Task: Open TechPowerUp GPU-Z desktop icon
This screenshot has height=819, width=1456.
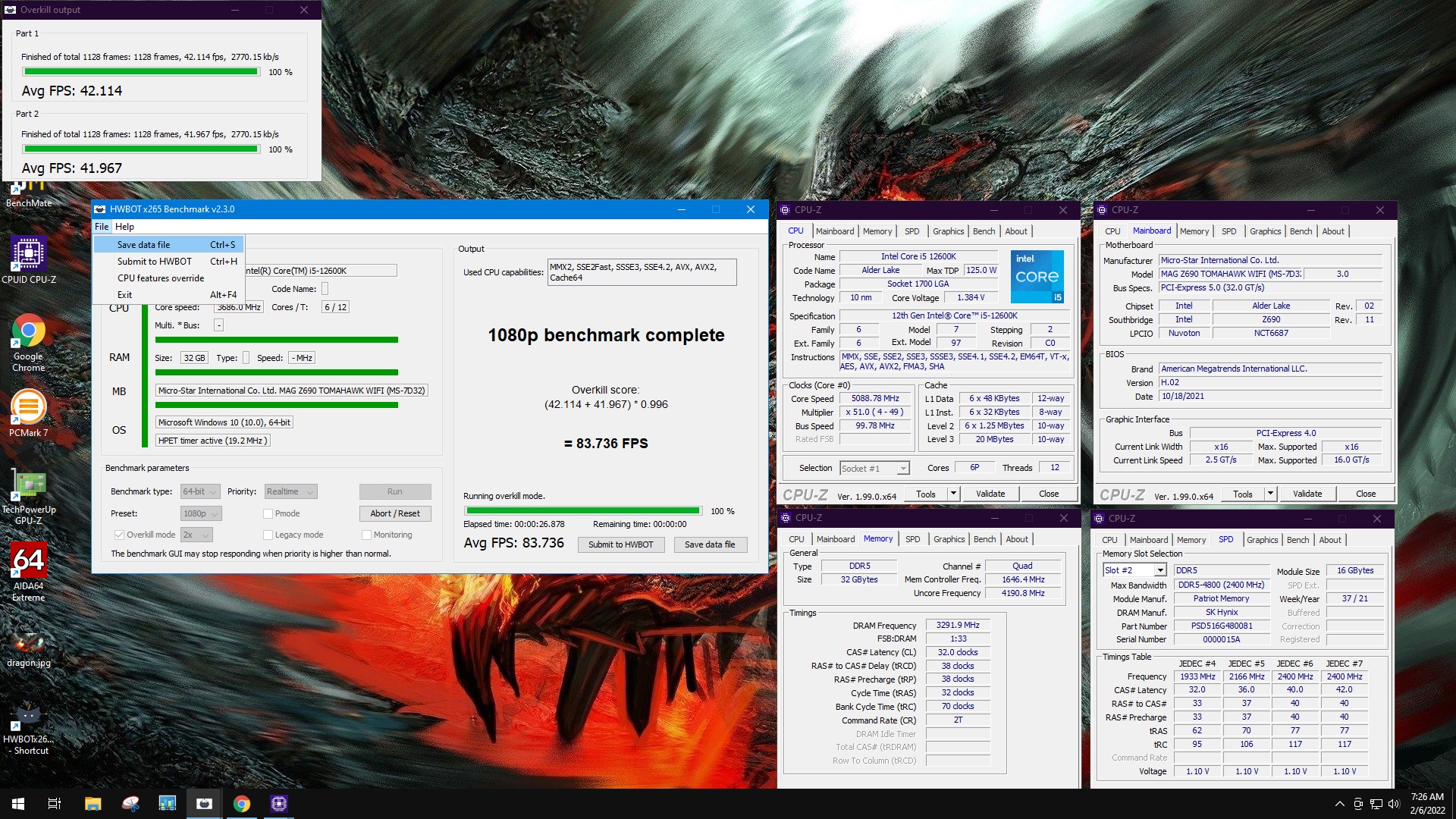Action: click(x=29, y=497)
